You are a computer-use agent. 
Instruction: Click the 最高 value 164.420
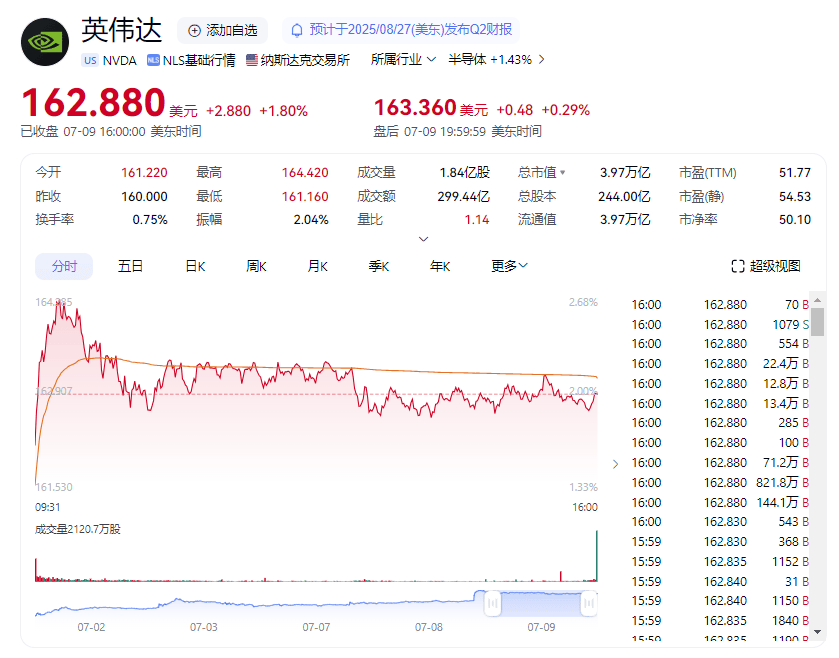(305, 173)
